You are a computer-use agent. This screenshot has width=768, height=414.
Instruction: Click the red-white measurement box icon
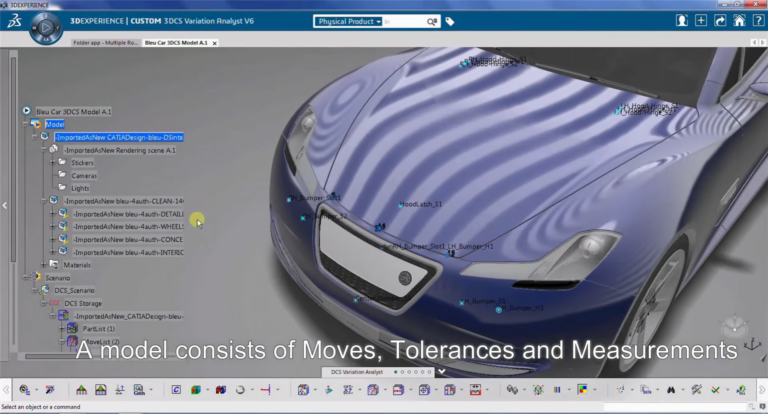coord(475,390)
